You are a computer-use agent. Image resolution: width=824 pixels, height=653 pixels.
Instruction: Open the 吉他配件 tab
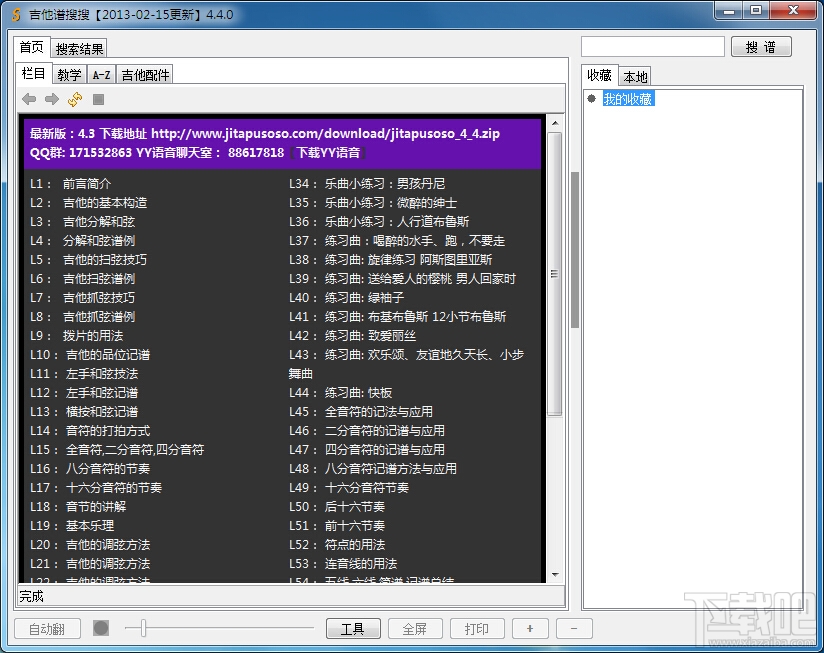(x=145, y=75)
